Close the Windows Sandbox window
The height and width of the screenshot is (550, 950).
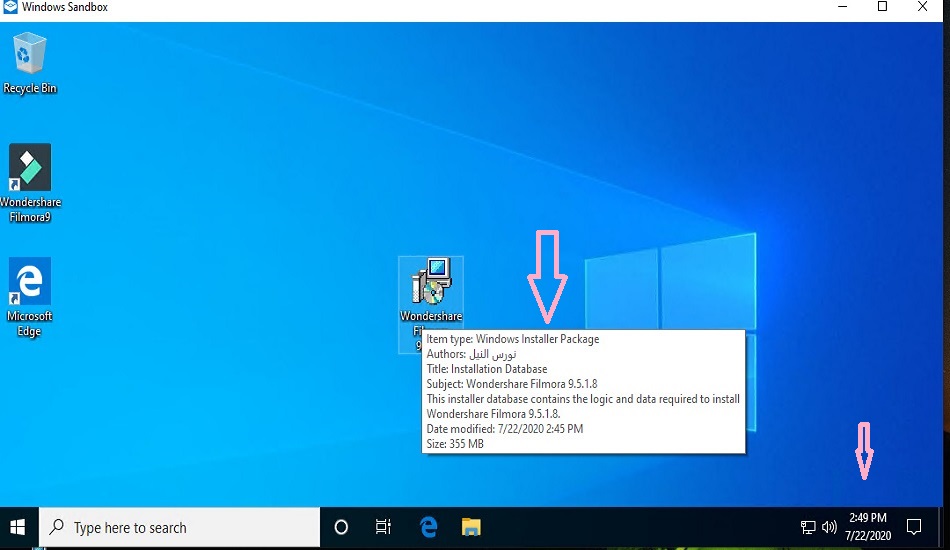point(923,8)
